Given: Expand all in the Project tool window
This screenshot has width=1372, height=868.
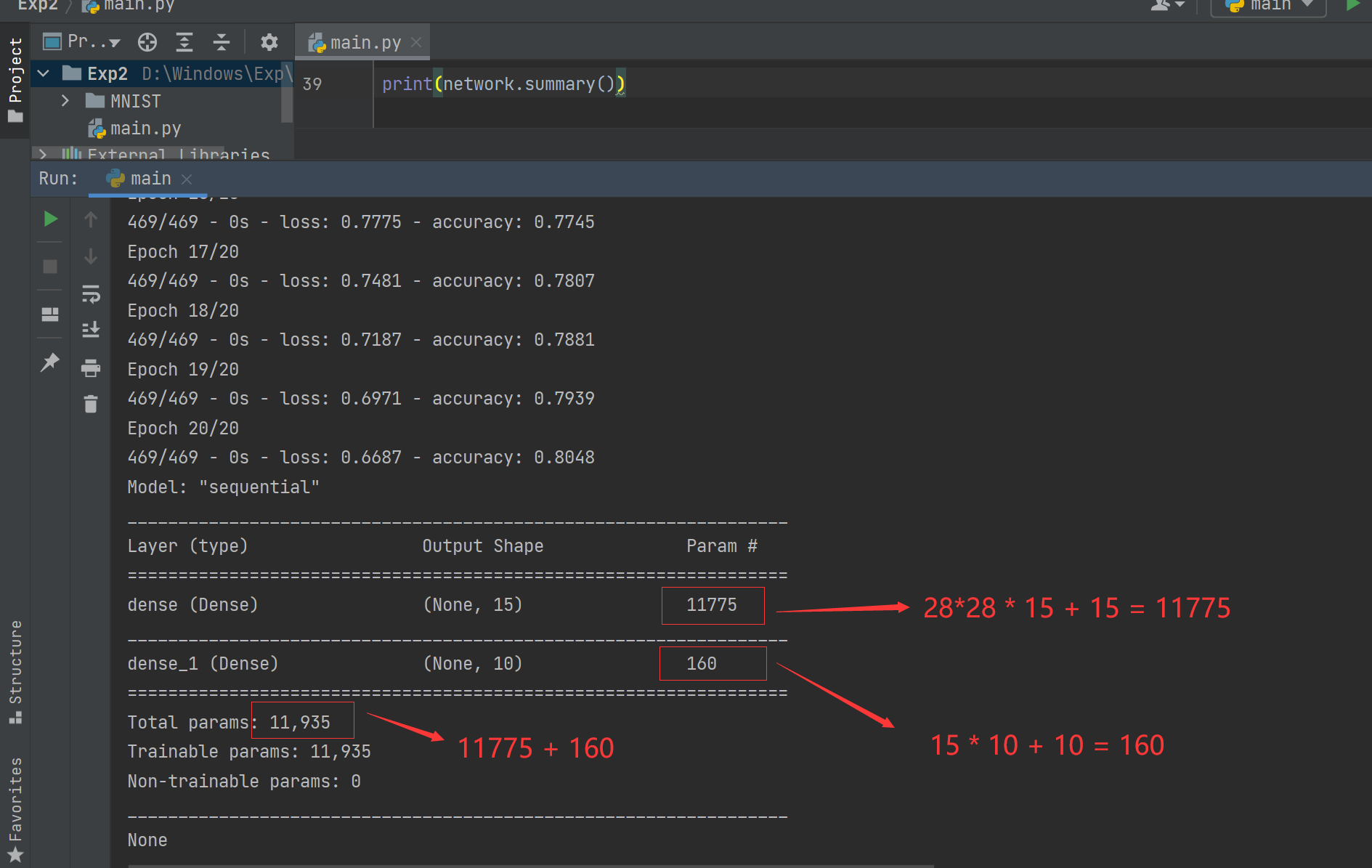Looking at the screenshot, I should click(x=184, y=43).
